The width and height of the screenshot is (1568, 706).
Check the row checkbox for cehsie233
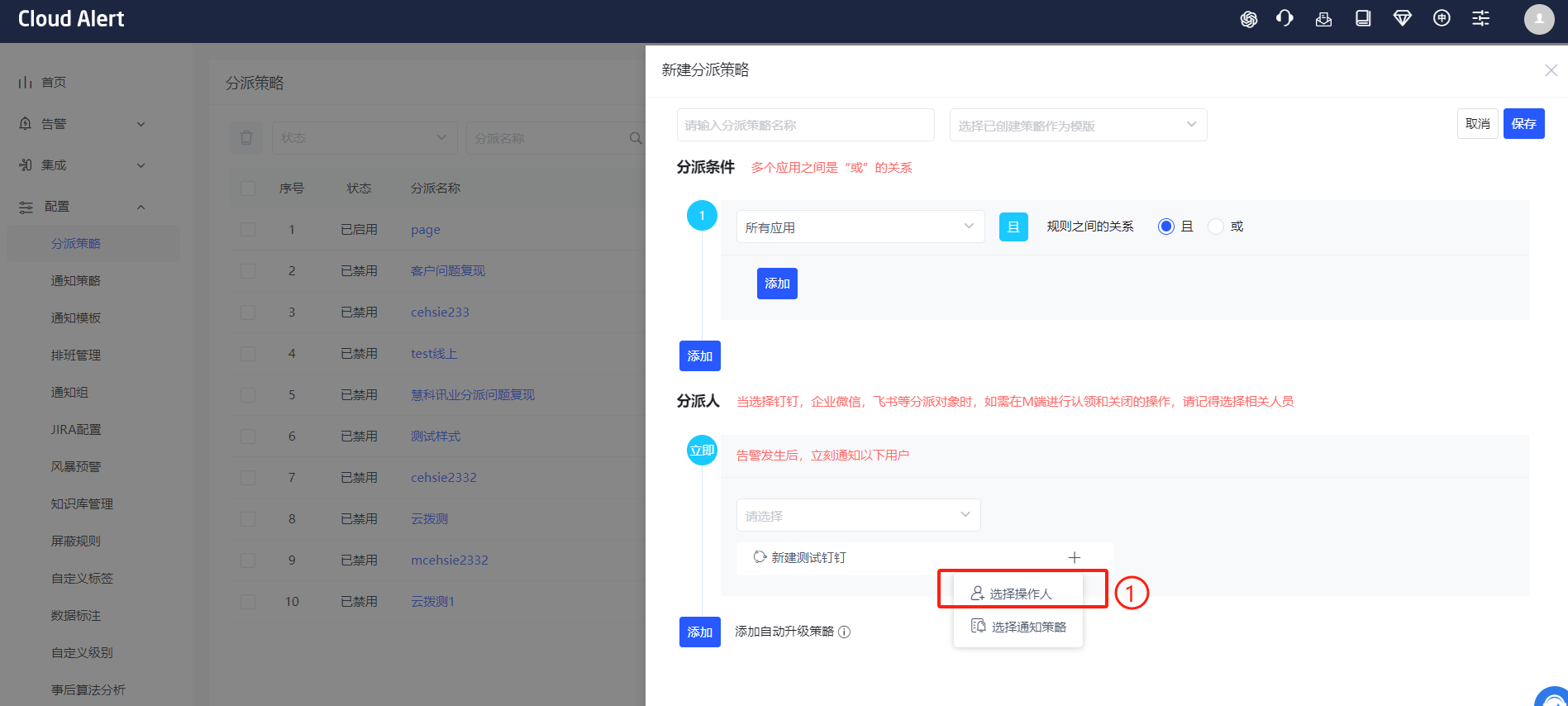pos(248,312)
